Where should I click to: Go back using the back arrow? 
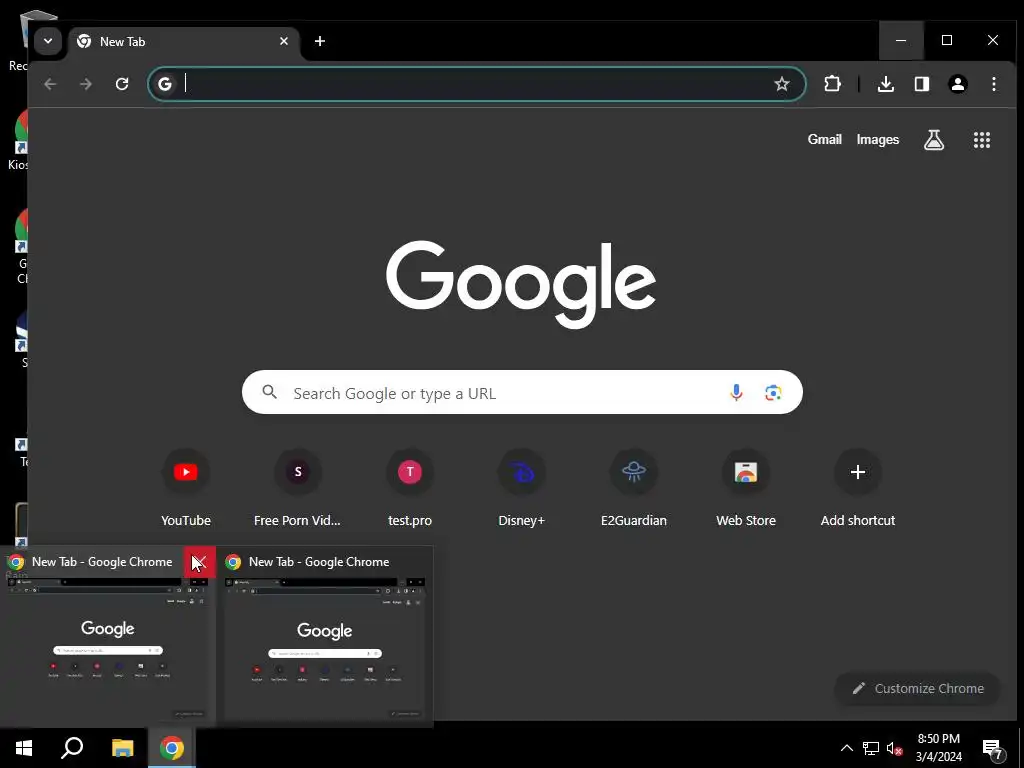[x=50, y=84]
